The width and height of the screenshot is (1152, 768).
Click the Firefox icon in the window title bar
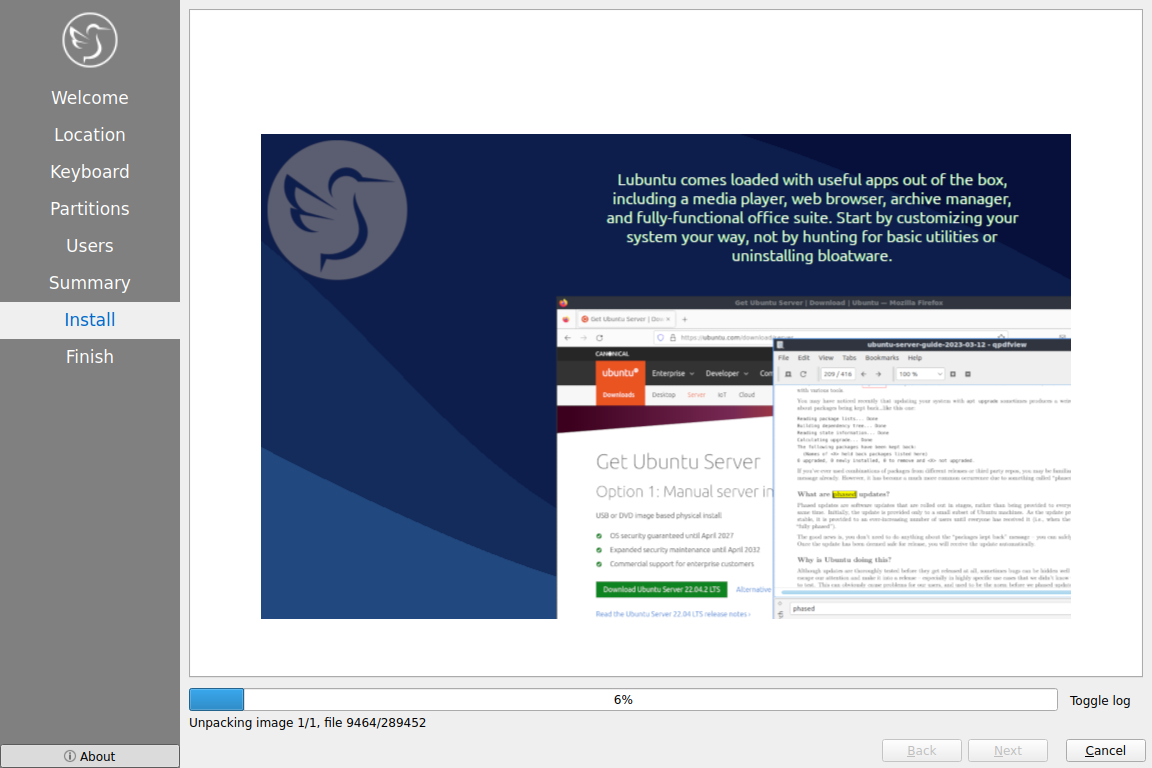click(x=564, y=302)
